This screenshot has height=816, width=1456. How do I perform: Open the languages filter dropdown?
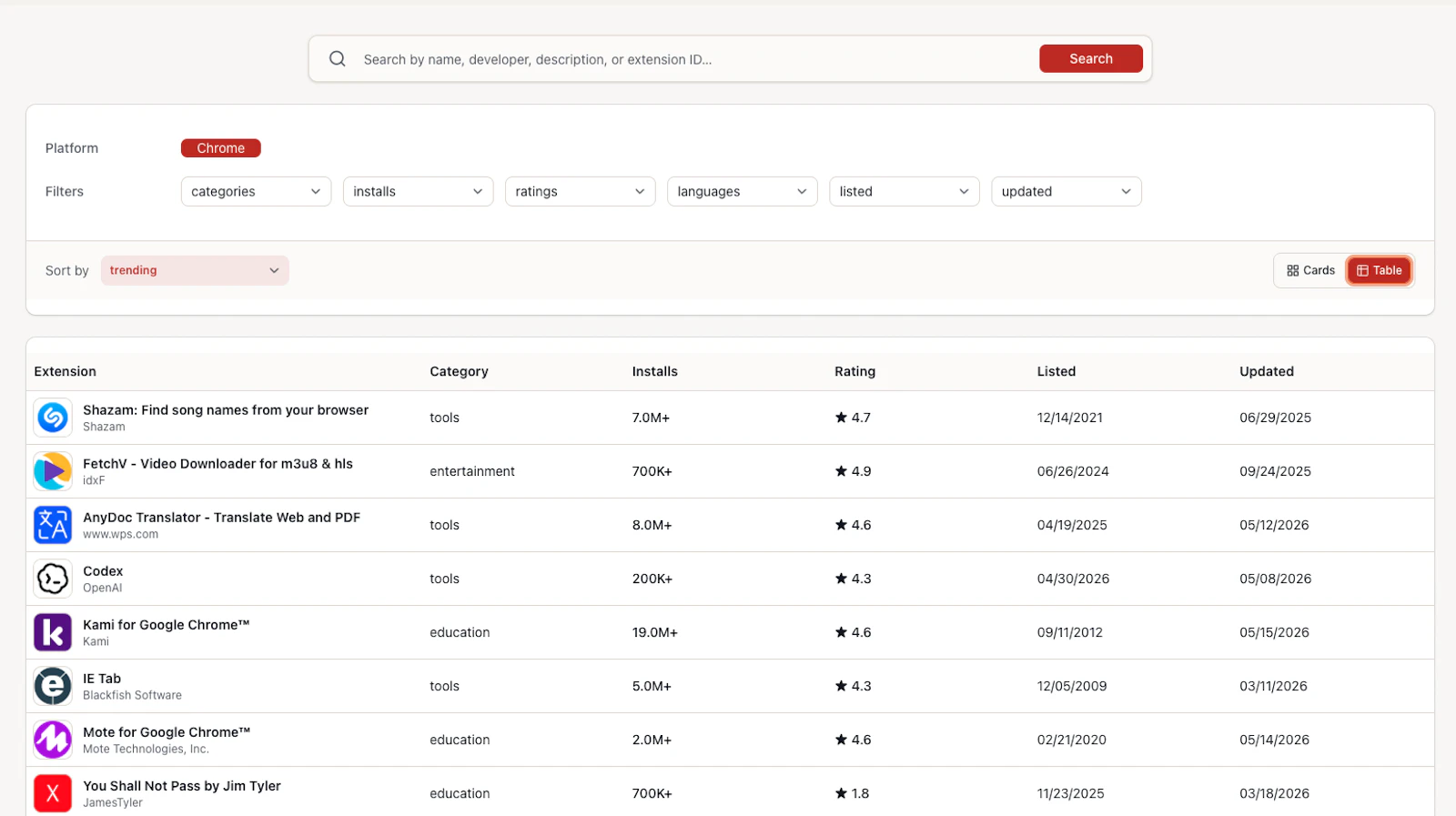pos(742,192)
